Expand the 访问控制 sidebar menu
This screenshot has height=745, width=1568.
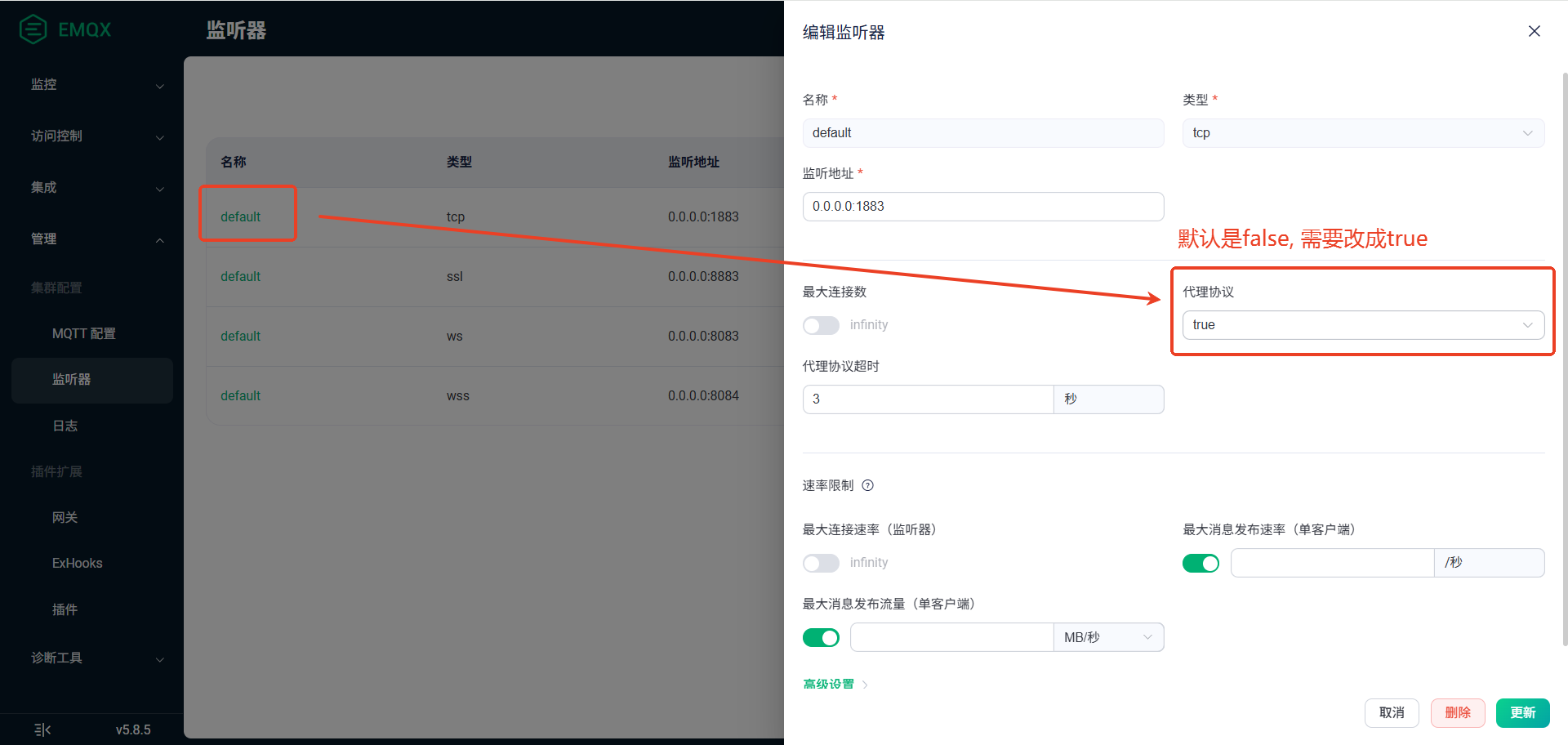point(96,136)
